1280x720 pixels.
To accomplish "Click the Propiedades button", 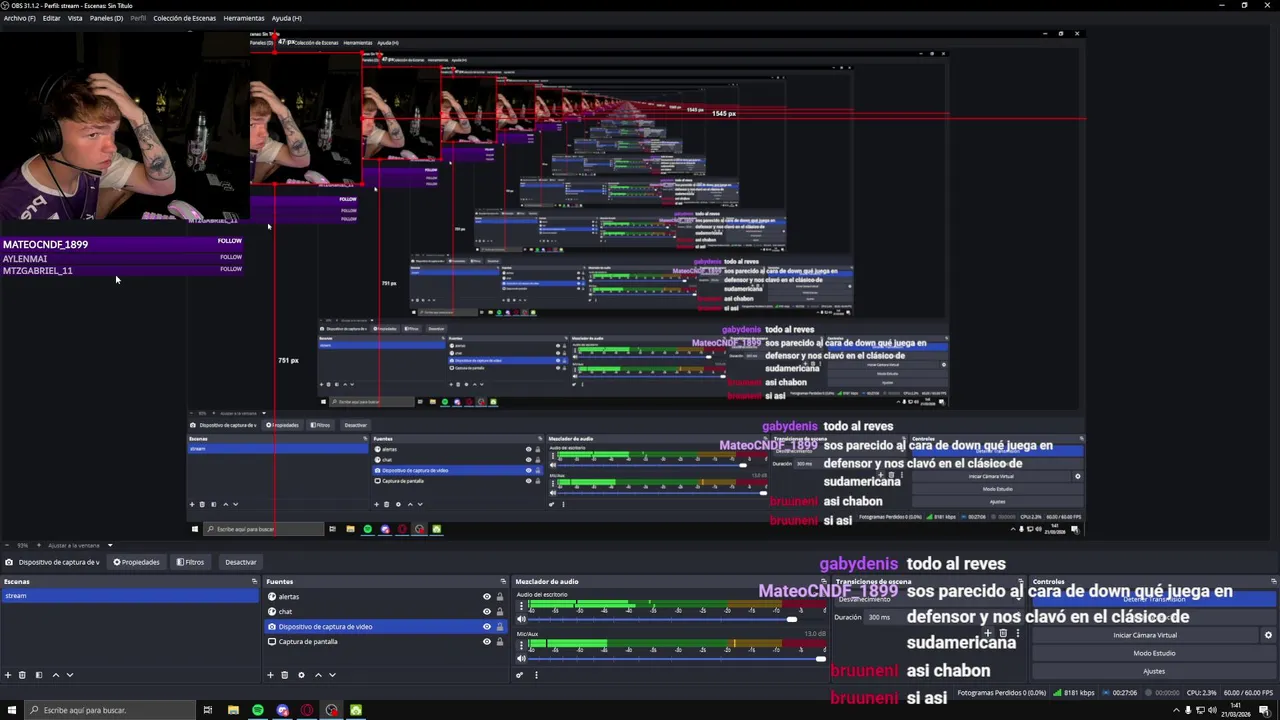I will (x=136, y=562).
